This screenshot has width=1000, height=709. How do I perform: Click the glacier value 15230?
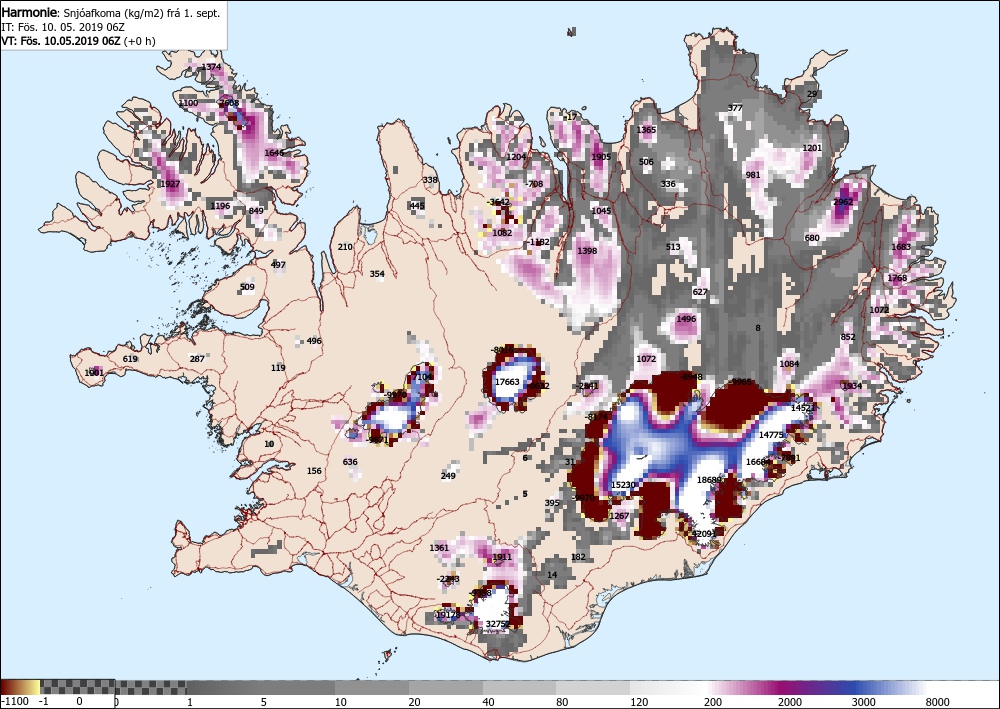pos(623,485)
